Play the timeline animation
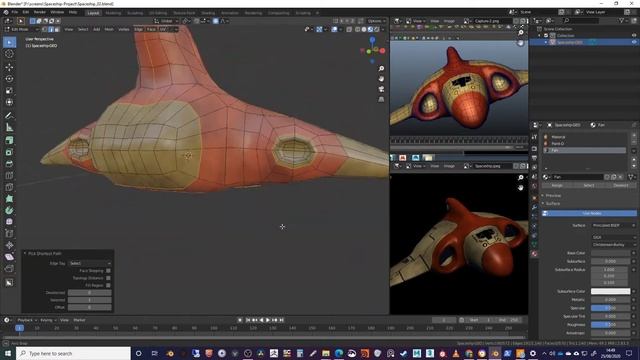 268,320
